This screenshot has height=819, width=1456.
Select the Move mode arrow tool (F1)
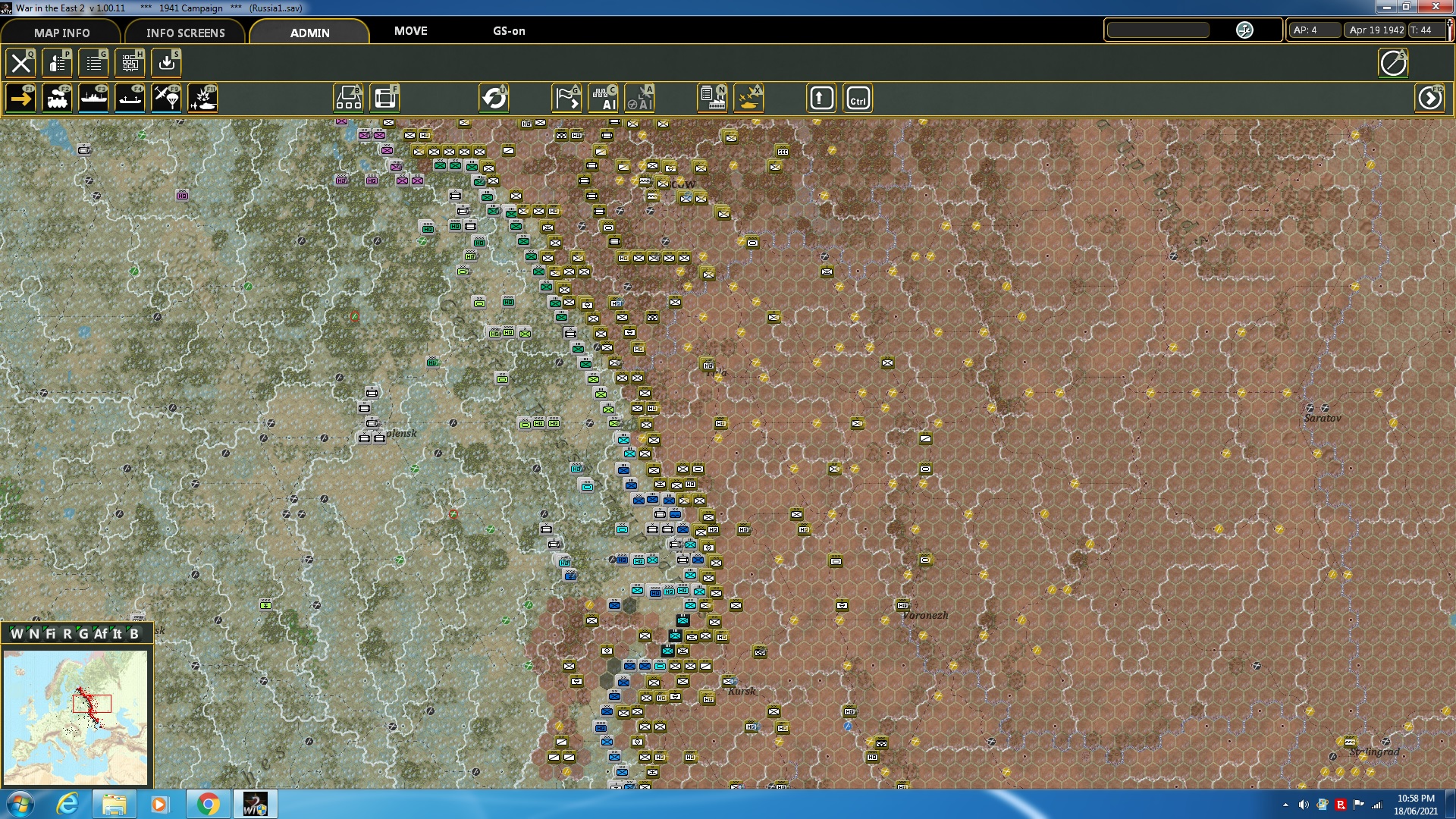click(x=20, y=98)
